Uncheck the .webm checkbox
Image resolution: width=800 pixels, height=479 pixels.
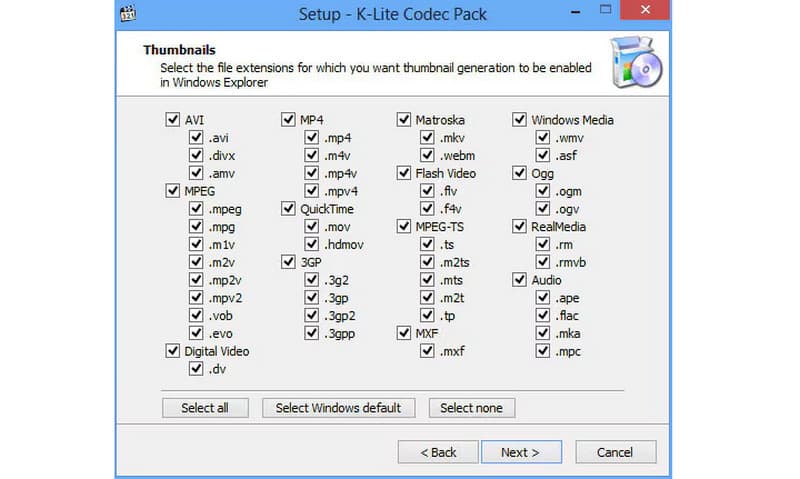click(427, 156)
